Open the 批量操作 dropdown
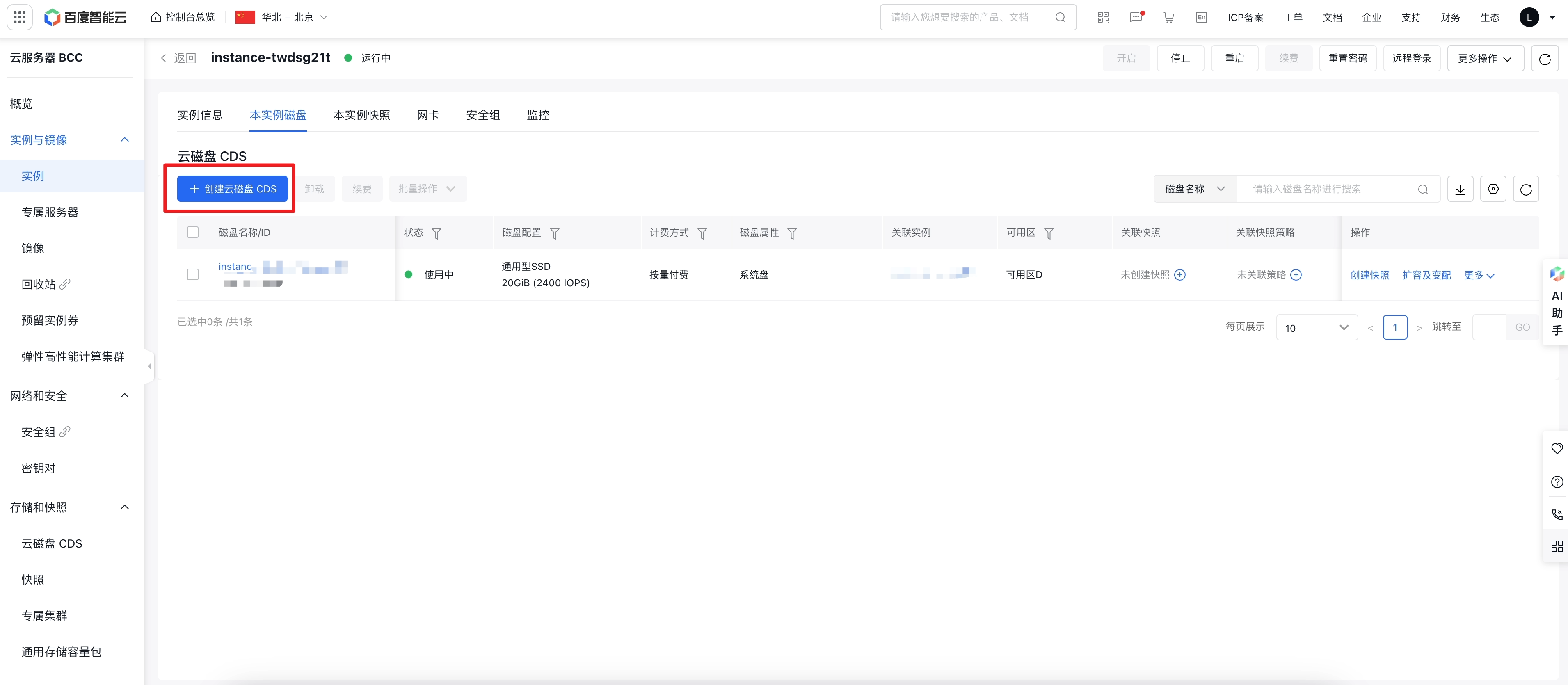Screen dimensions: 1568x685 [427, 189]
